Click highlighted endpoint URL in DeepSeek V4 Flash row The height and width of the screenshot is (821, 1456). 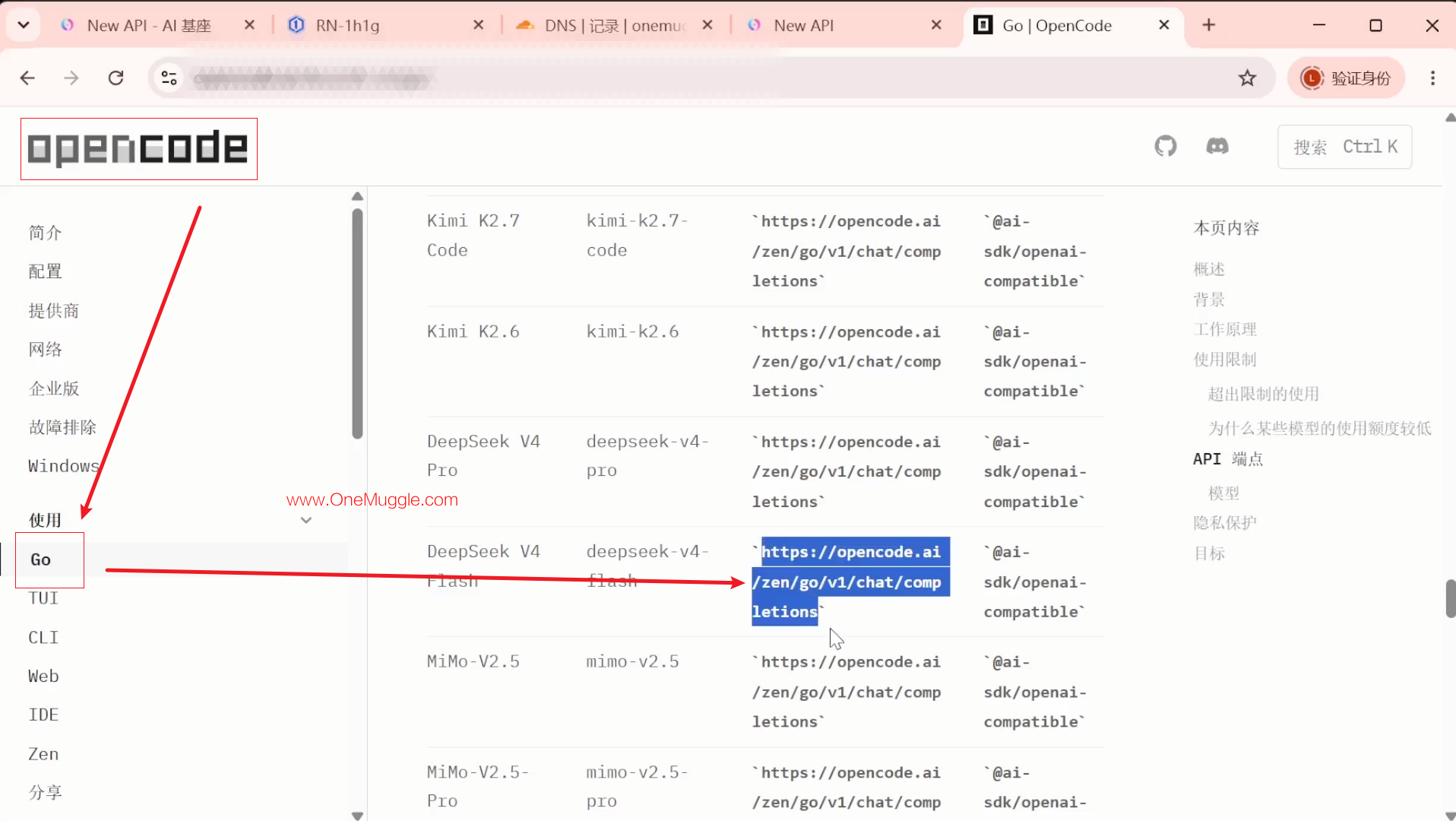point(850,582)
